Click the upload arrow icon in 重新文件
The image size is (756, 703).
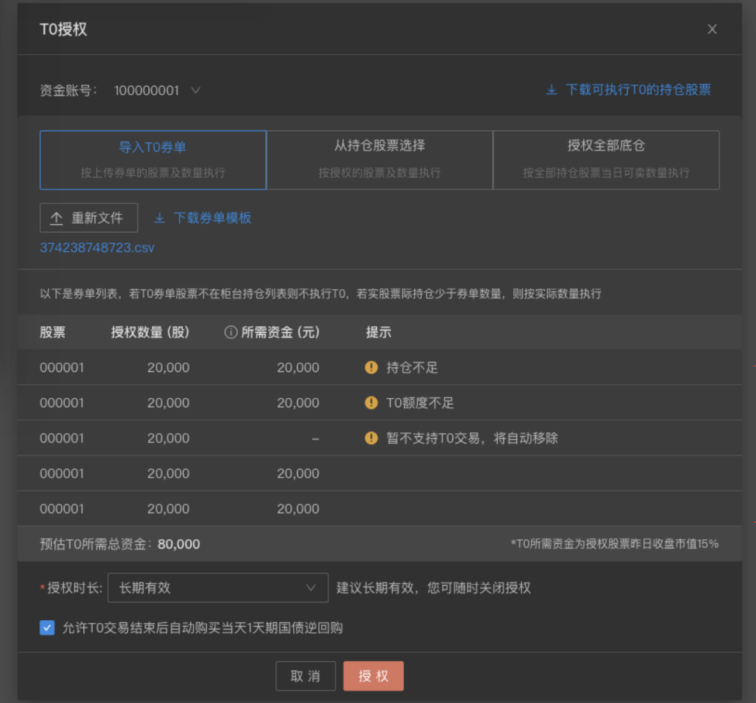pyautogui.click(x=56, y=218)
